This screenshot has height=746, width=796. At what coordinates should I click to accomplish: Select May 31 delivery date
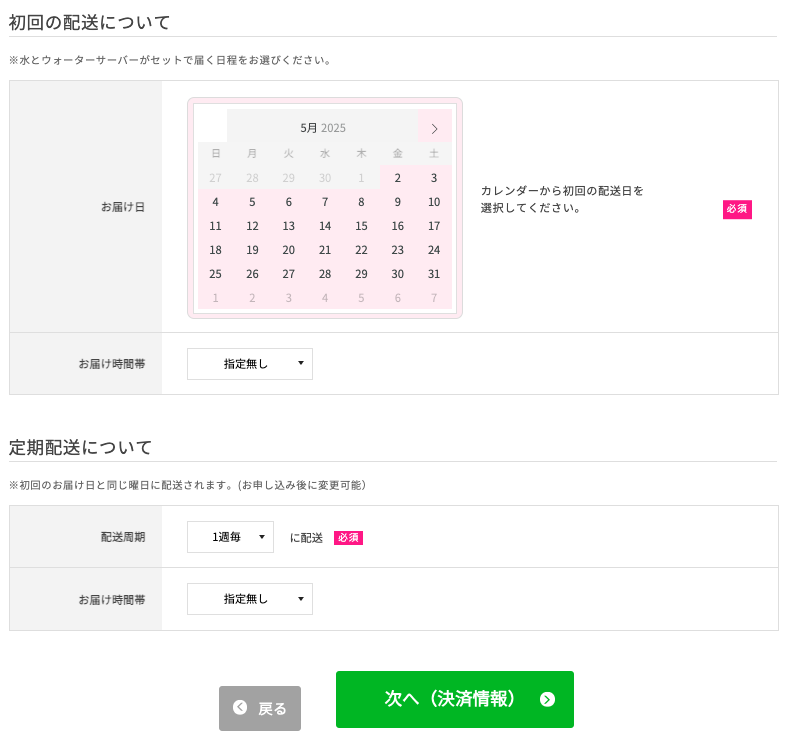click(x=434, y=274)
